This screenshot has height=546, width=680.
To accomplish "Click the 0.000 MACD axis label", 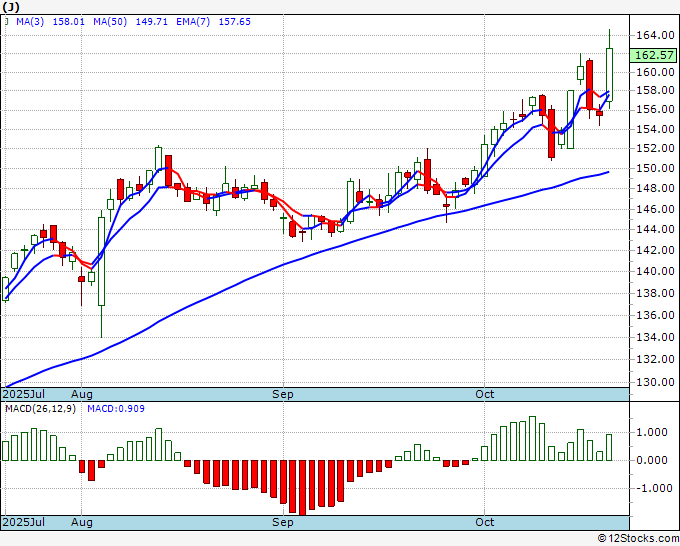I will [652, 460].
